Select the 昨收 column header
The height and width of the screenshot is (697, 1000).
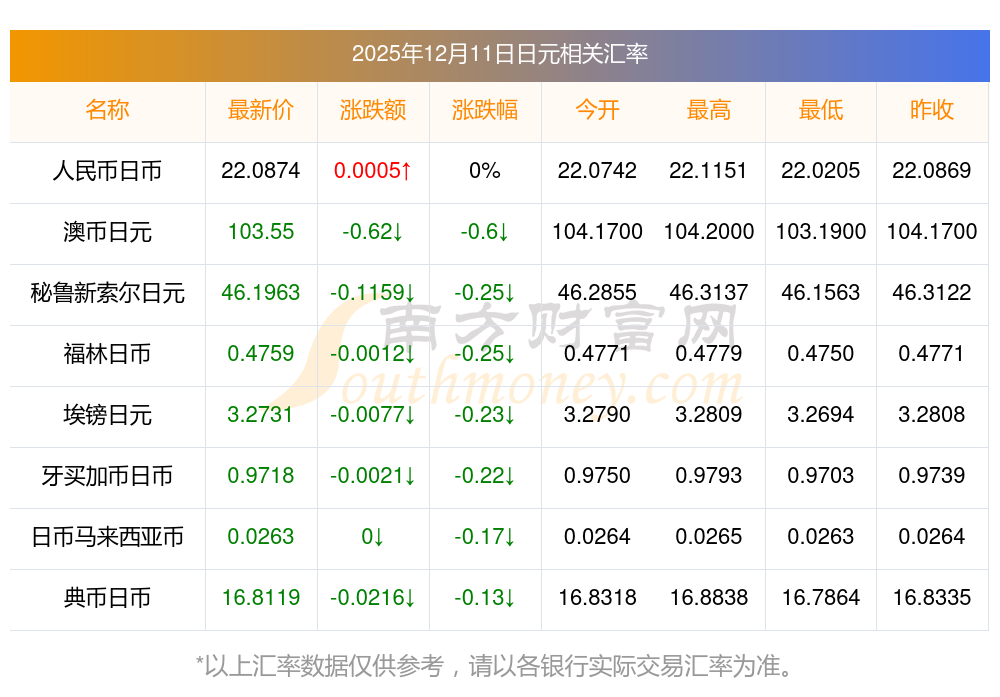coord(931,110)
